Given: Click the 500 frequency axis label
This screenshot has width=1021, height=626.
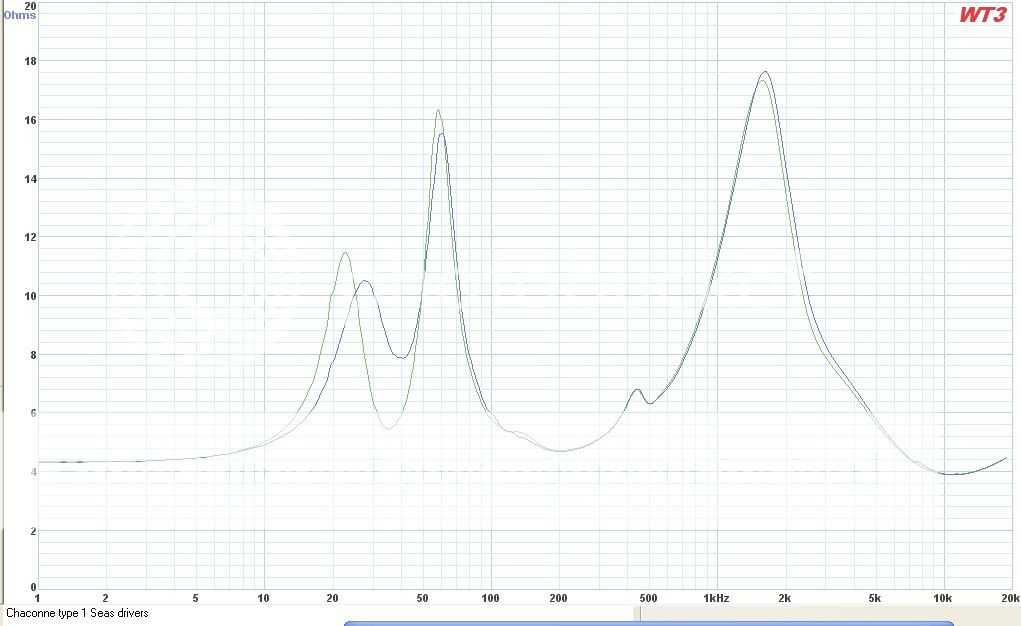Looking at the screenshot, I should tap(648, 598).
